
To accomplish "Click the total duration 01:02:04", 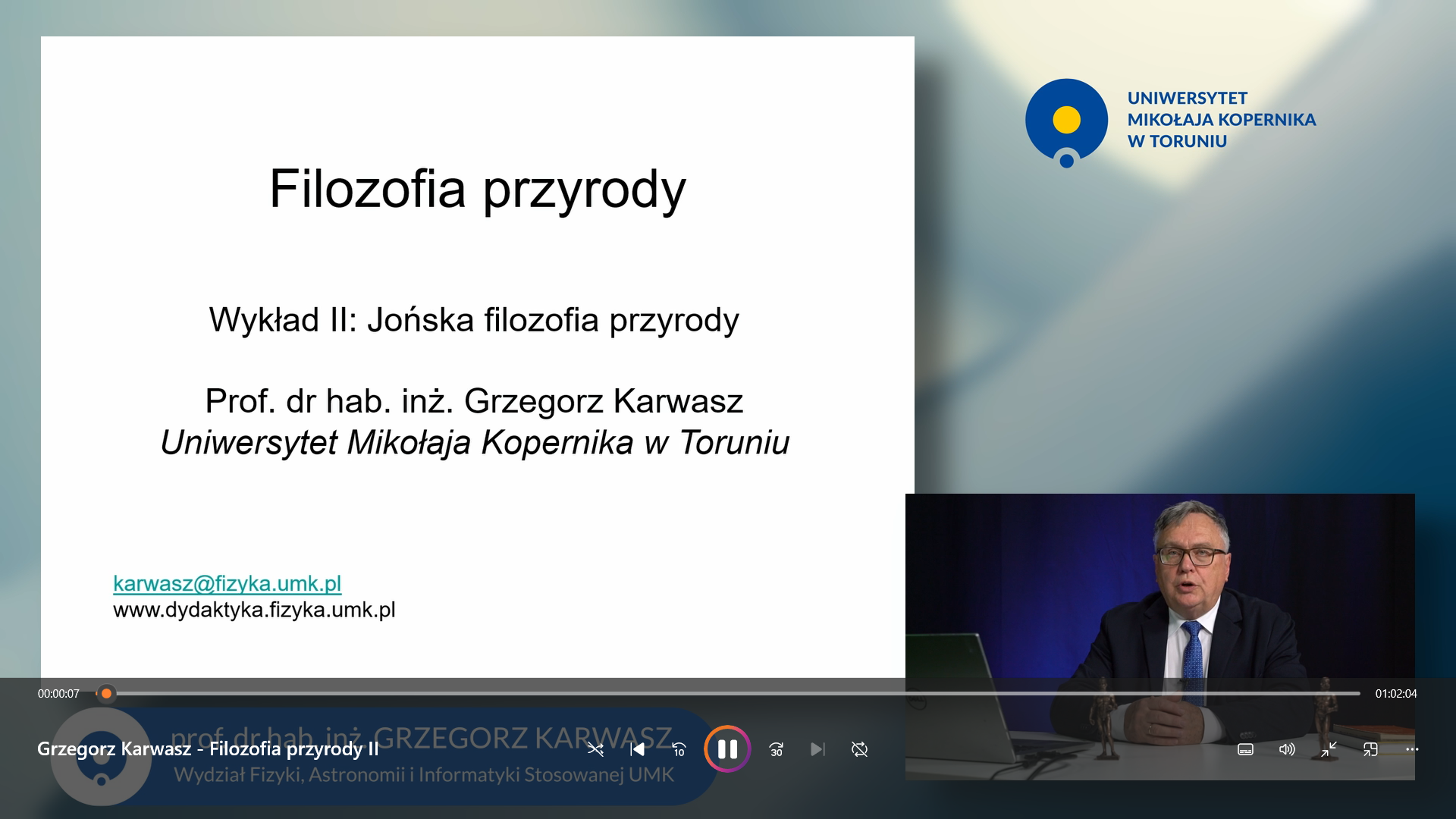I will [x=1396, y=694].
